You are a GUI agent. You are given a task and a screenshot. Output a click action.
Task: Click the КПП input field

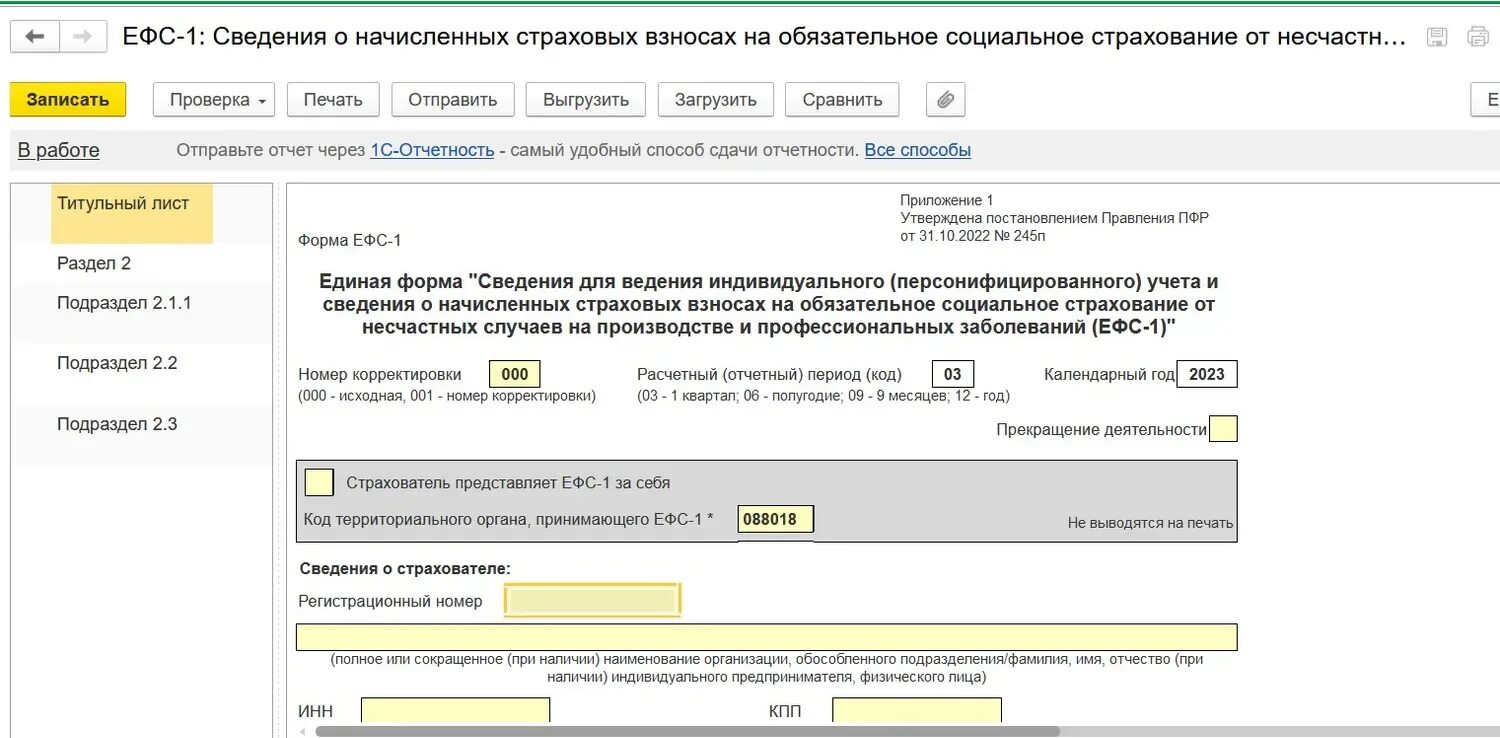tap(917, 711)
